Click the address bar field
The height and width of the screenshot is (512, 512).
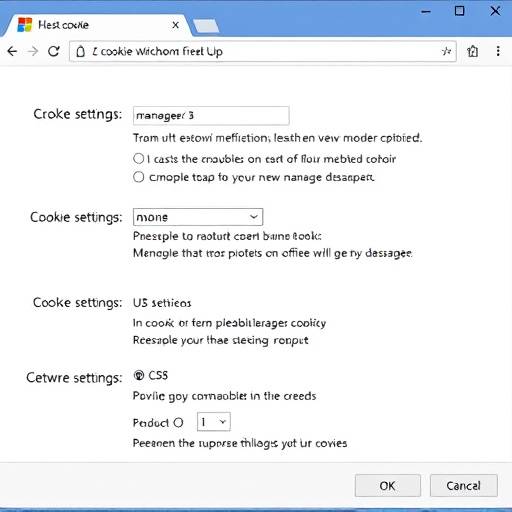click(263, 51)
